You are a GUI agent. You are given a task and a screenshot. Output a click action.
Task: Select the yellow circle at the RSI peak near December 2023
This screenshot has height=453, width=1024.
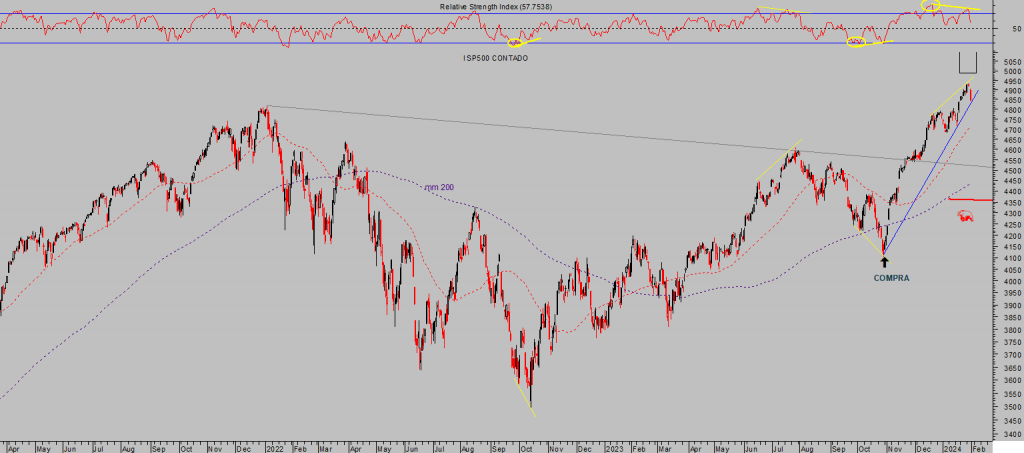tap(931, 8)
